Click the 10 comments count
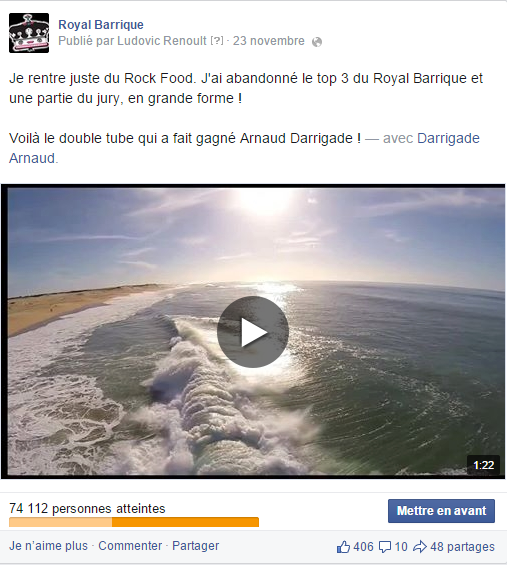507x565 pixels. pos(401,547)
